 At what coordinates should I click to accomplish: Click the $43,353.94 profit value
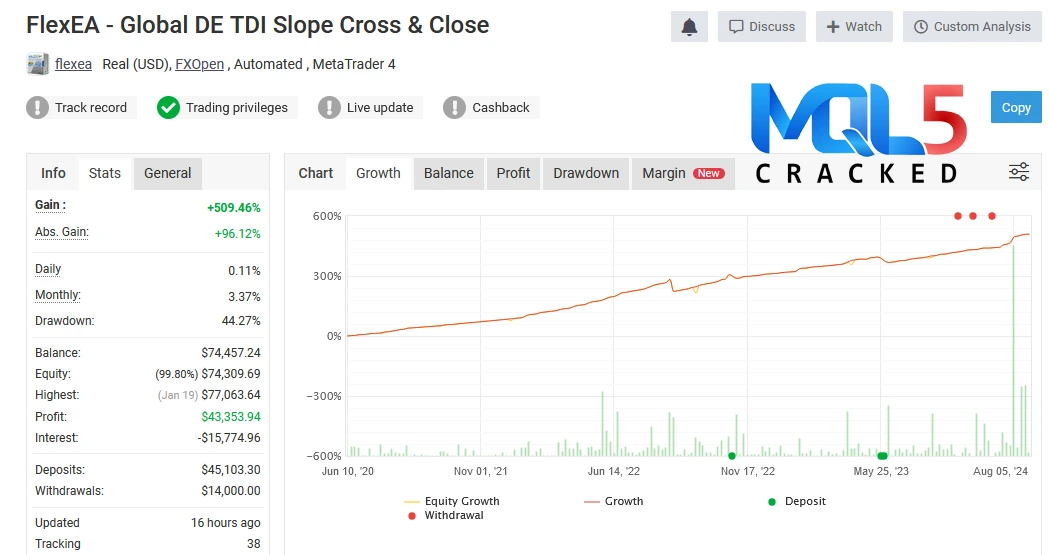pos(231,417)
